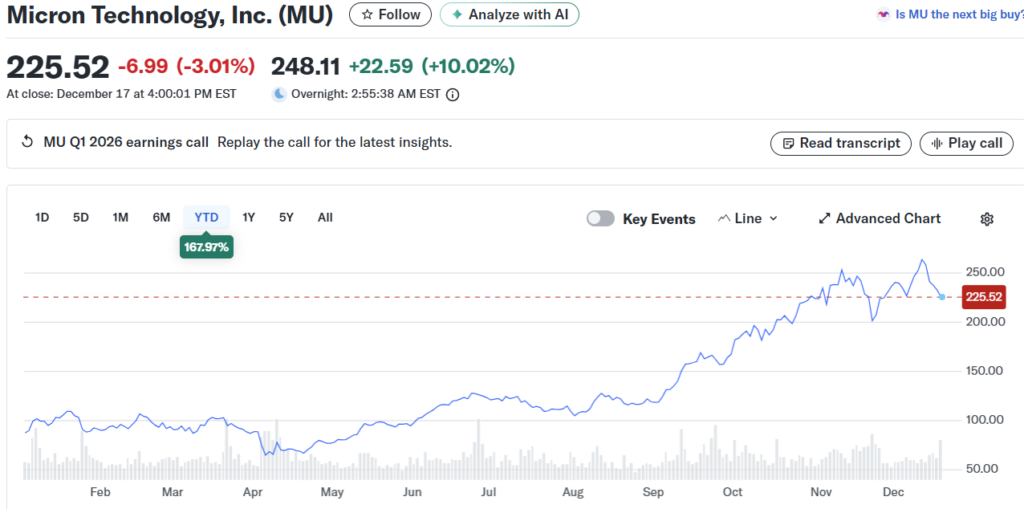Click the Advanced Chart expand arrows icon

[x=825, y=219]
